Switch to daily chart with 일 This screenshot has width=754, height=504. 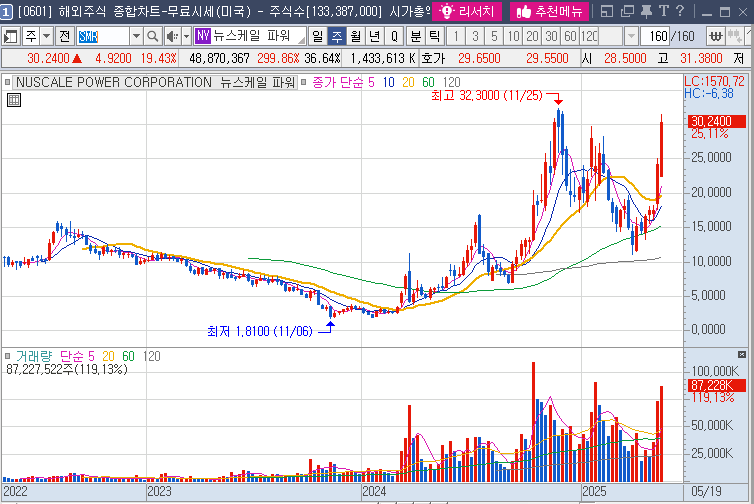coord(317,36)
